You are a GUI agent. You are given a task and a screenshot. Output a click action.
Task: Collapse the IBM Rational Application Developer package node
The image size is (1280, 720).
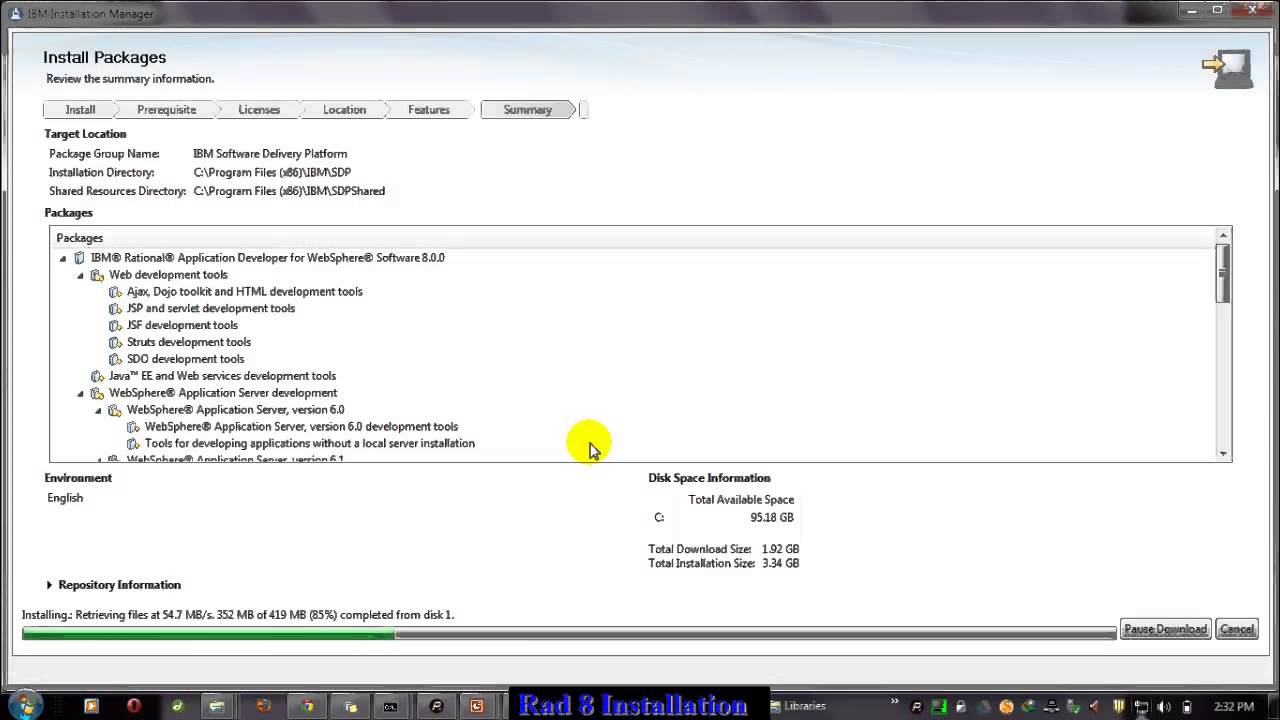coord(62,258)
